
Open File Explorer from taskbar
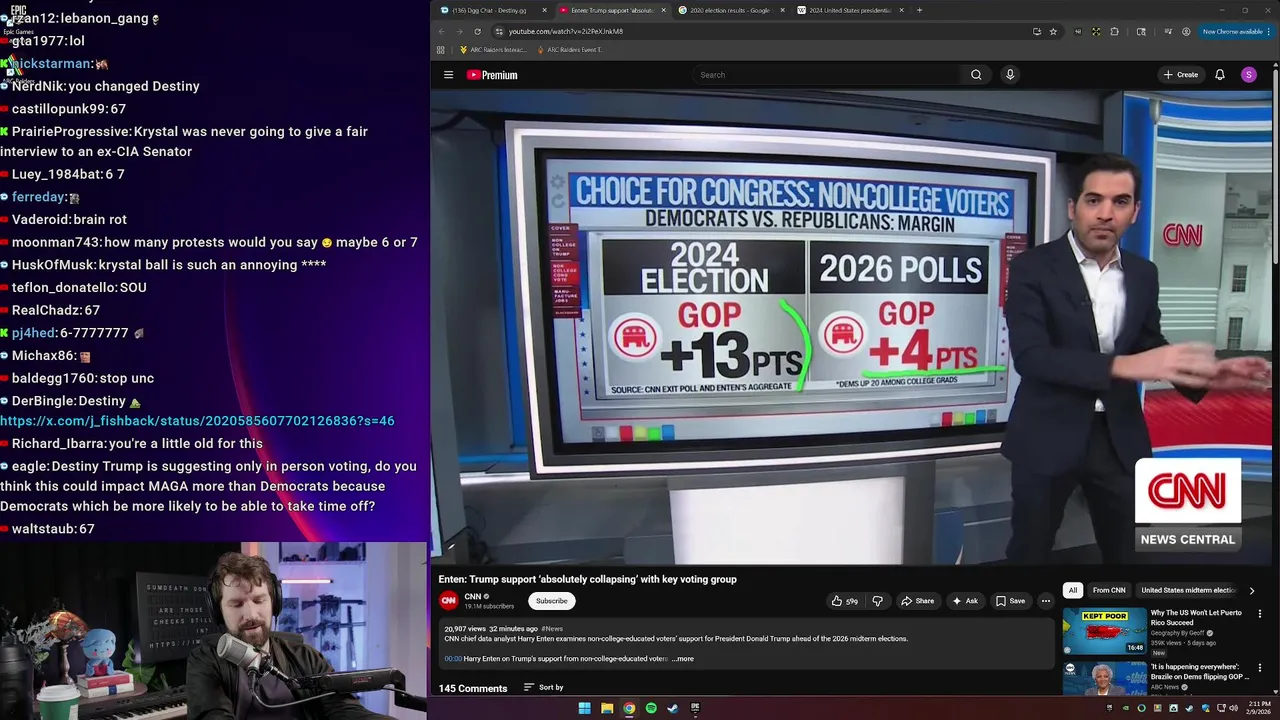tap(607, 709)
